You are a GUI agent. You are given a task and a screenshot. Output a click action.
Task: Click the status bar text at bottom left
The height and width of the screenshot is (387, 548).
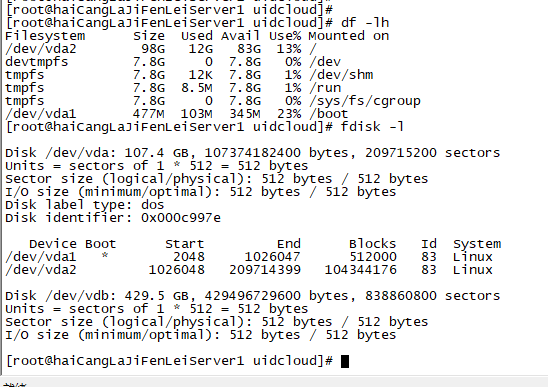[x=15, y=385]
